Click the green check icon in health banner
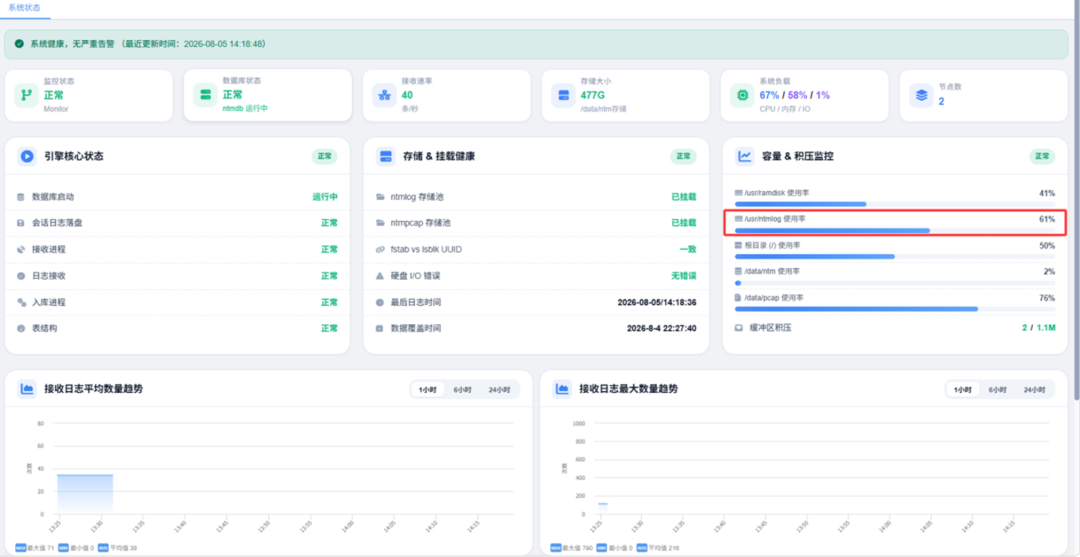Viewport: 1080px width, 557px height. tap(19, 43)
